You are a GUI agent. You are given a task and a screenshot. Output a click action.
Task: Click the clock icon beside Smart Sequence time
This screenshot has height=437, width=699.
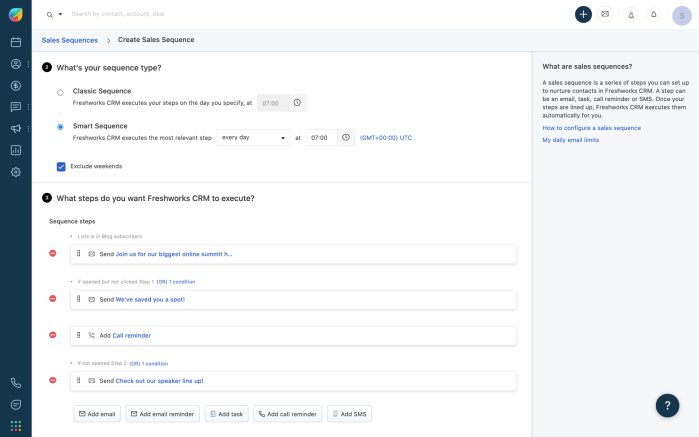click(345, 138)
